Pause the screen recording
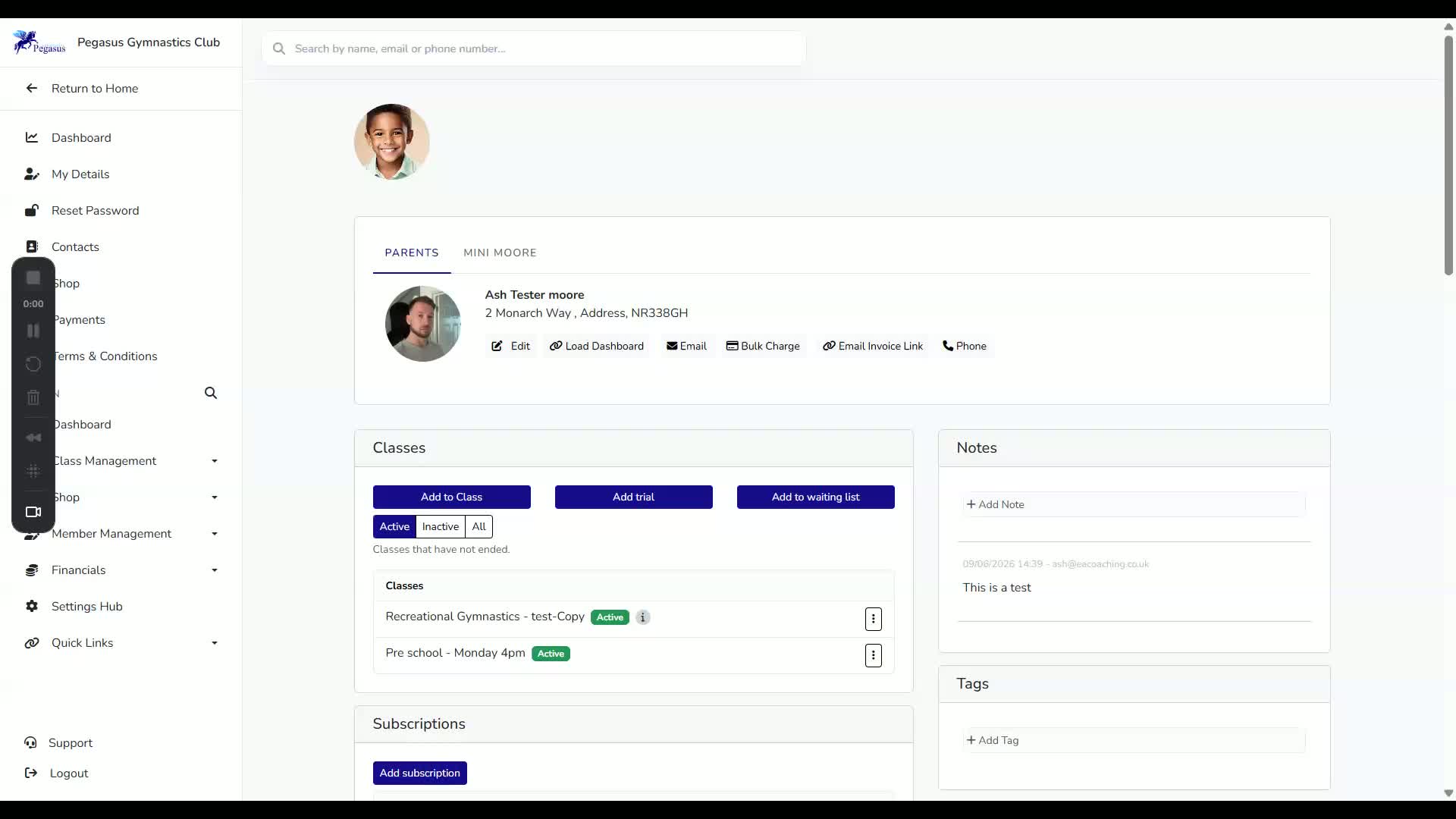The width and height of the screenshot is (1456, 819). [x=33, y=331]
